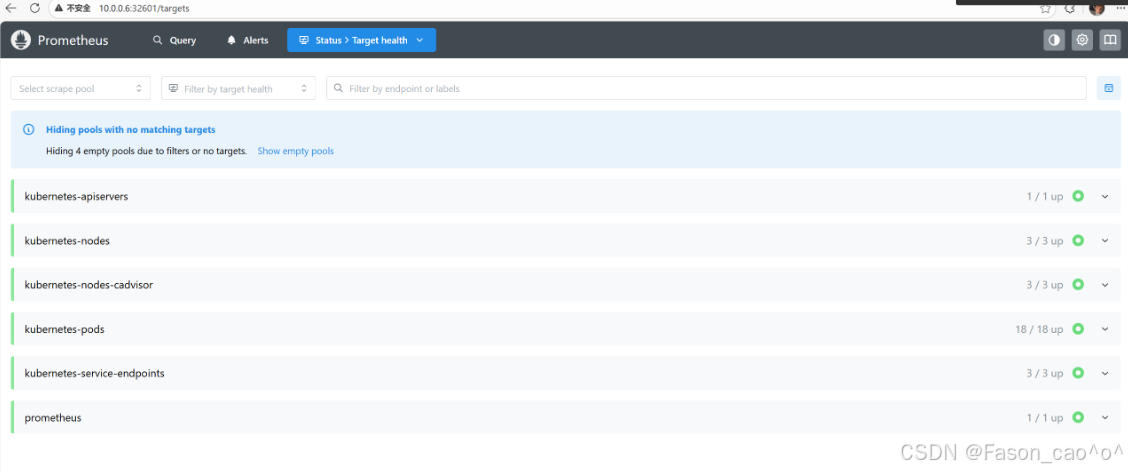The height and width of the screenshot is (472, 1128).
Task: Click the Prometheus flame logo
Action: (21, 40)
